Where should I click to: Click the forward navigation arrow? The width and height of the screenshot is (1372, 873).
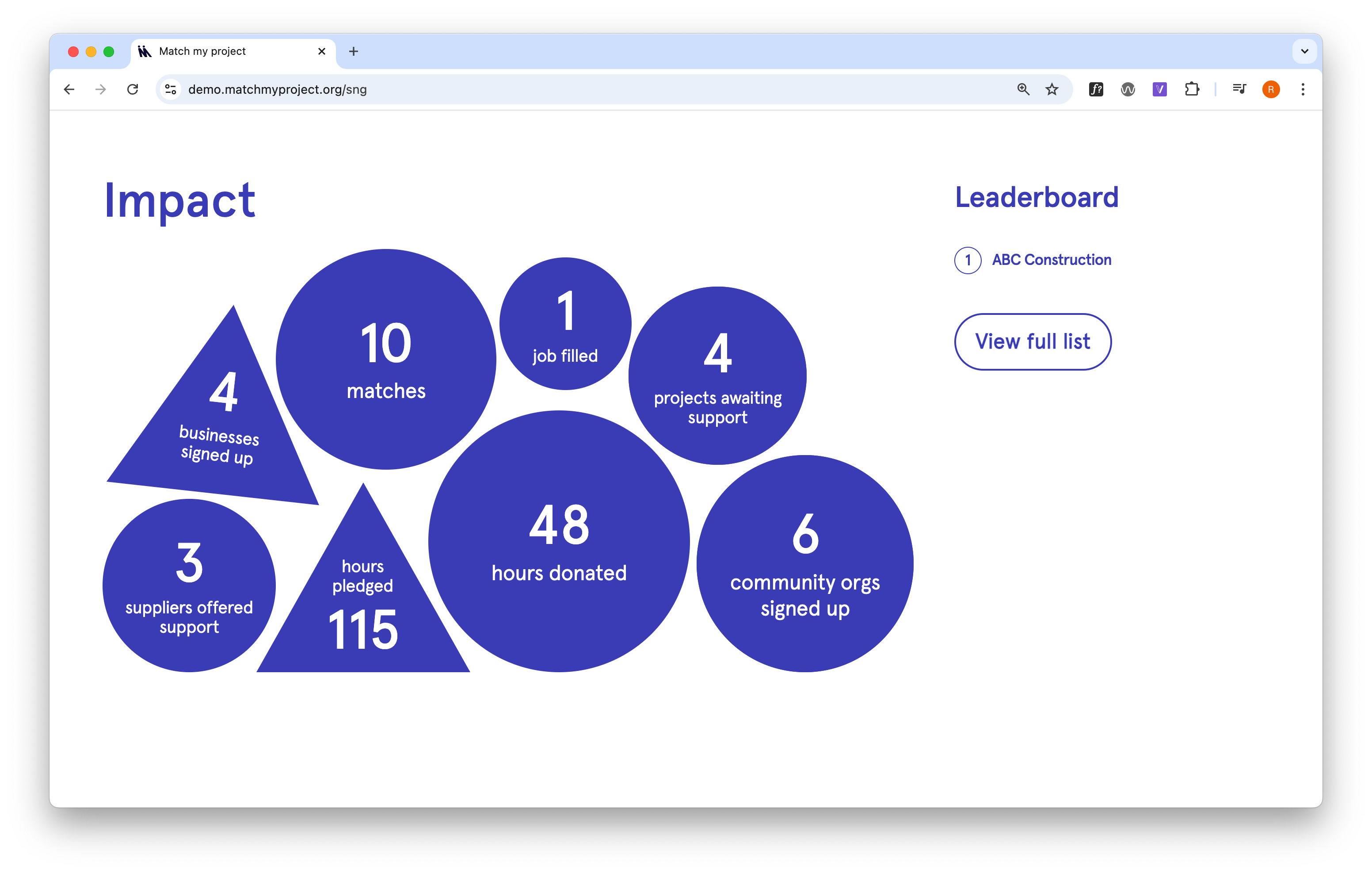[101, 89]
